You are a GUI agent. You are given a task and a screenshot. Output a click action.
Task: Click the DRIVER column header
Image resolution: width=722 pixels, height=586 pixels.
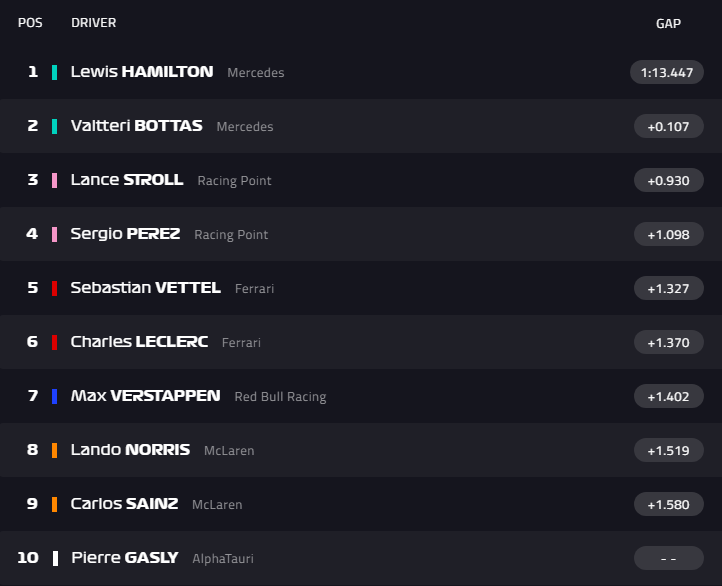pos(94,23)
